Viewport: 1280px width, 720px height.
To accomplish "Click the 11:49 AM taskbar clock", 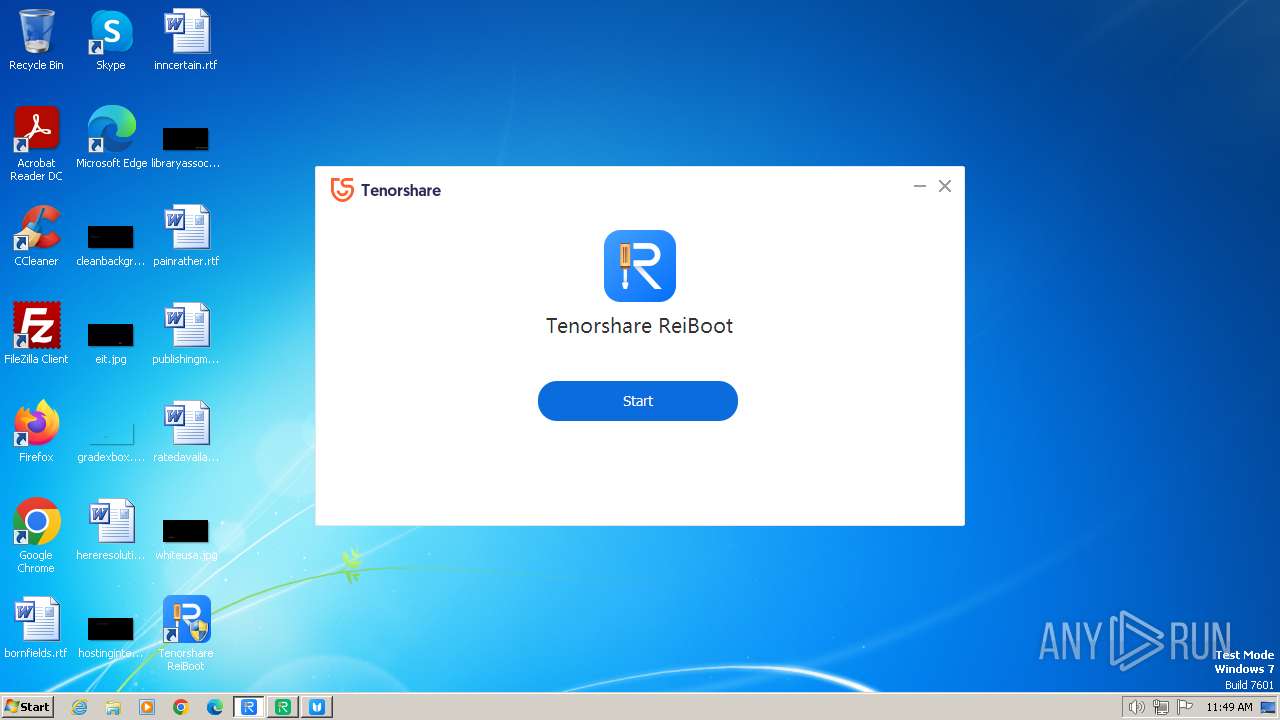I will pos(1229,707).
